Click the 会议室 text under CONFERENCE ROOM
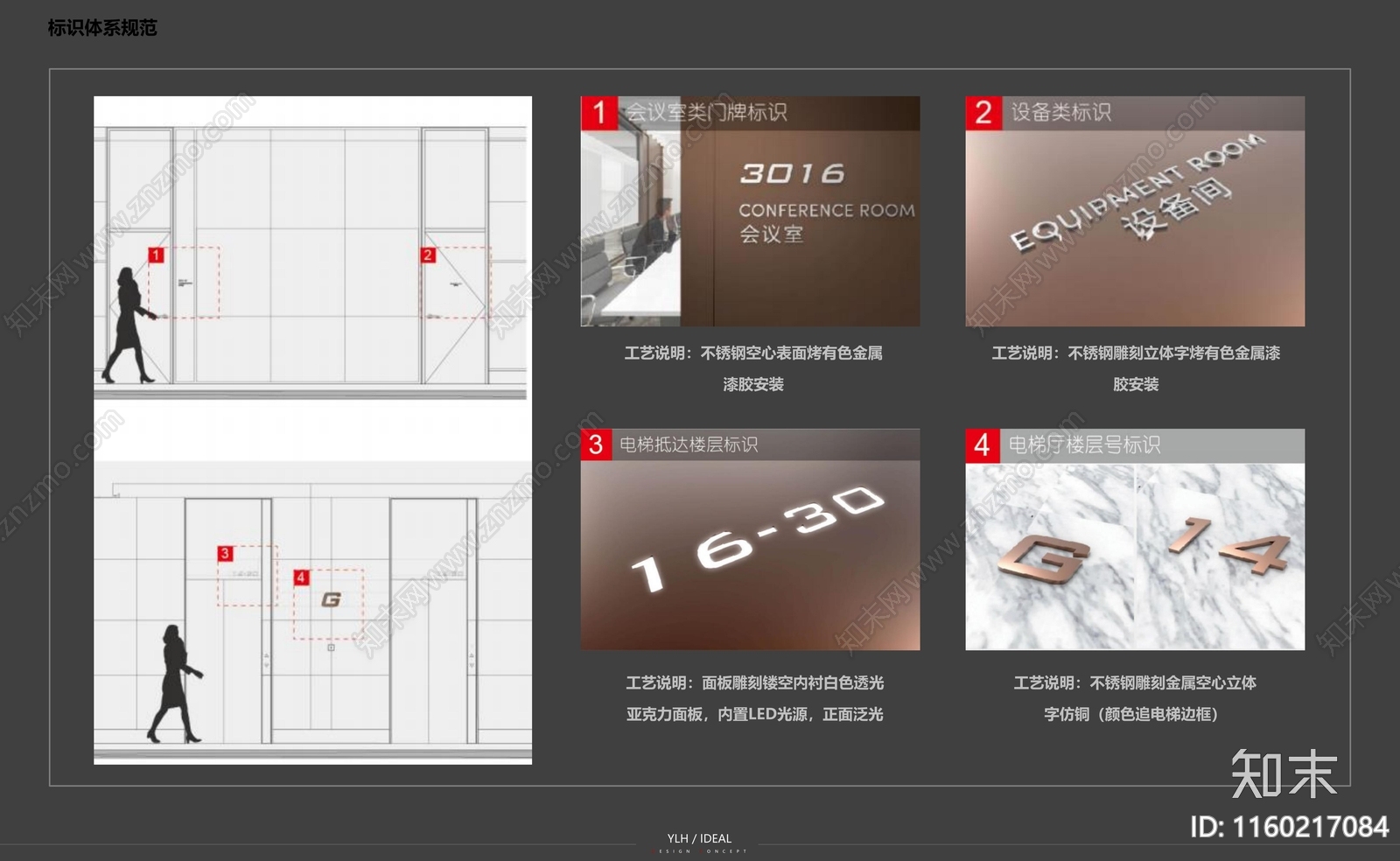Screen dimensions: 1400x861 [x=771, y=234]
